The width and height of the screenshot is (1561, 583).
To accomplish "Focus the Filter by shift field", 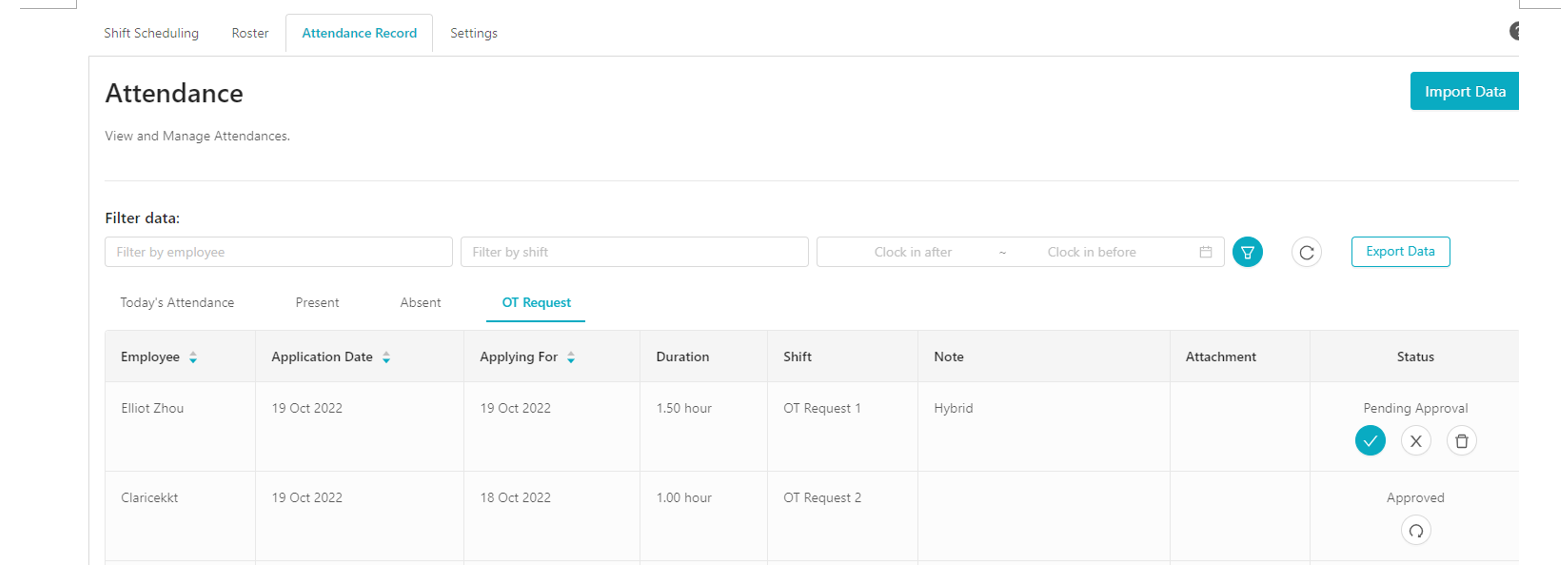I will pyautogui.click(x=635, y=252).
